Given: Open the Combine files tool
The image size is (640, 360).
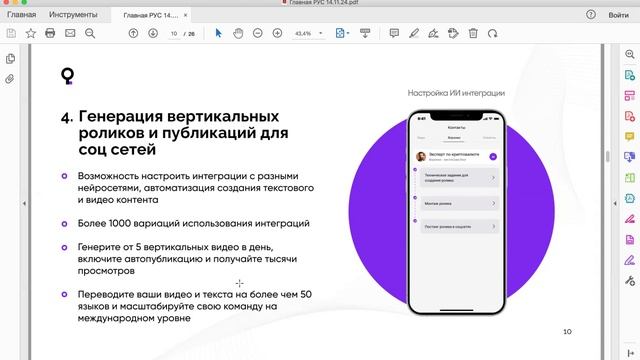Looking at the screenshot, I should click(x=630, y=157).
